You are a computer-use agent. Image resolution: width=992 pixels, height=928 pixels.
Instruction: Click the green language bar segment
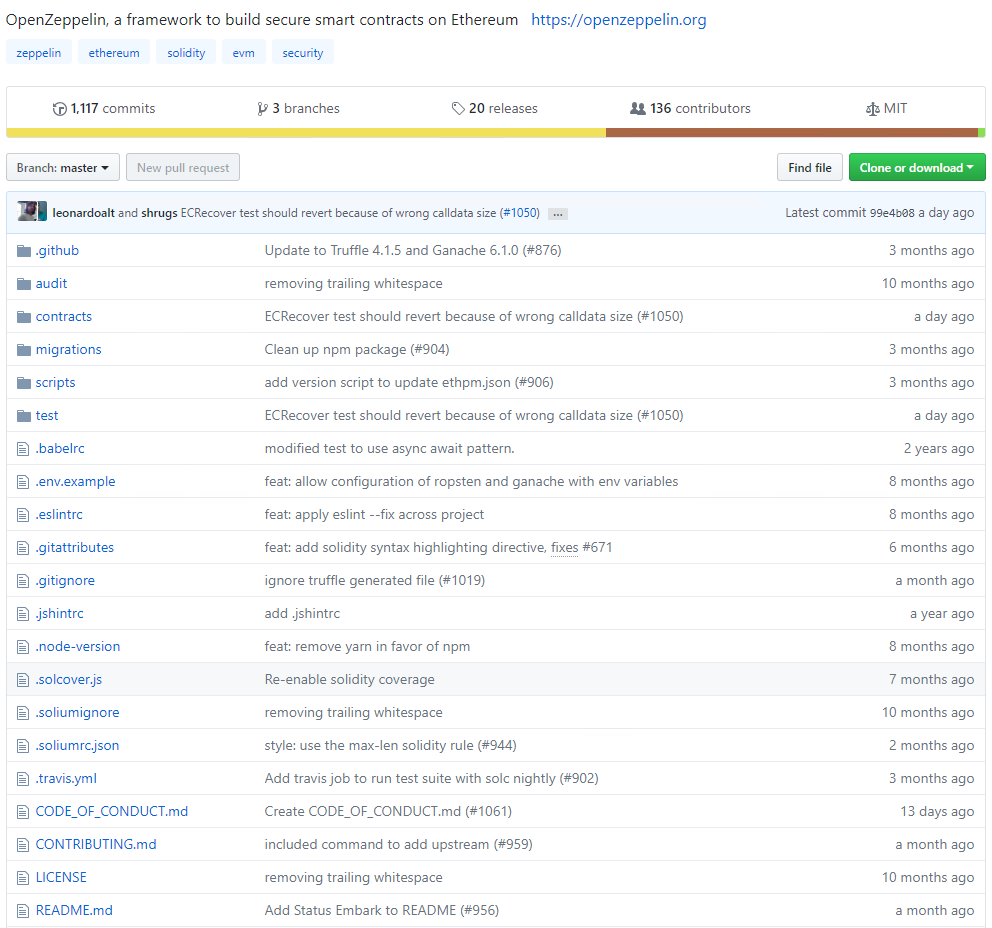(x=982, y=133)
